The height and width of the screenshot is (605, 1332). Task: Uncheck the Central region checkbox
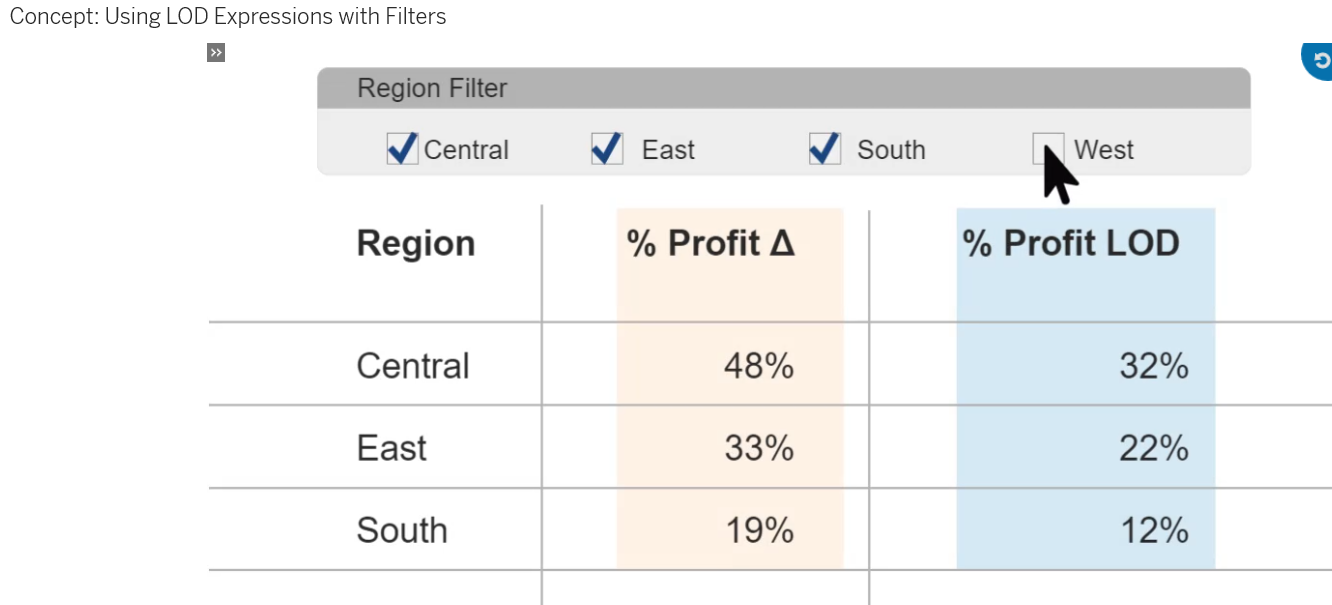[x=402, y=149]
